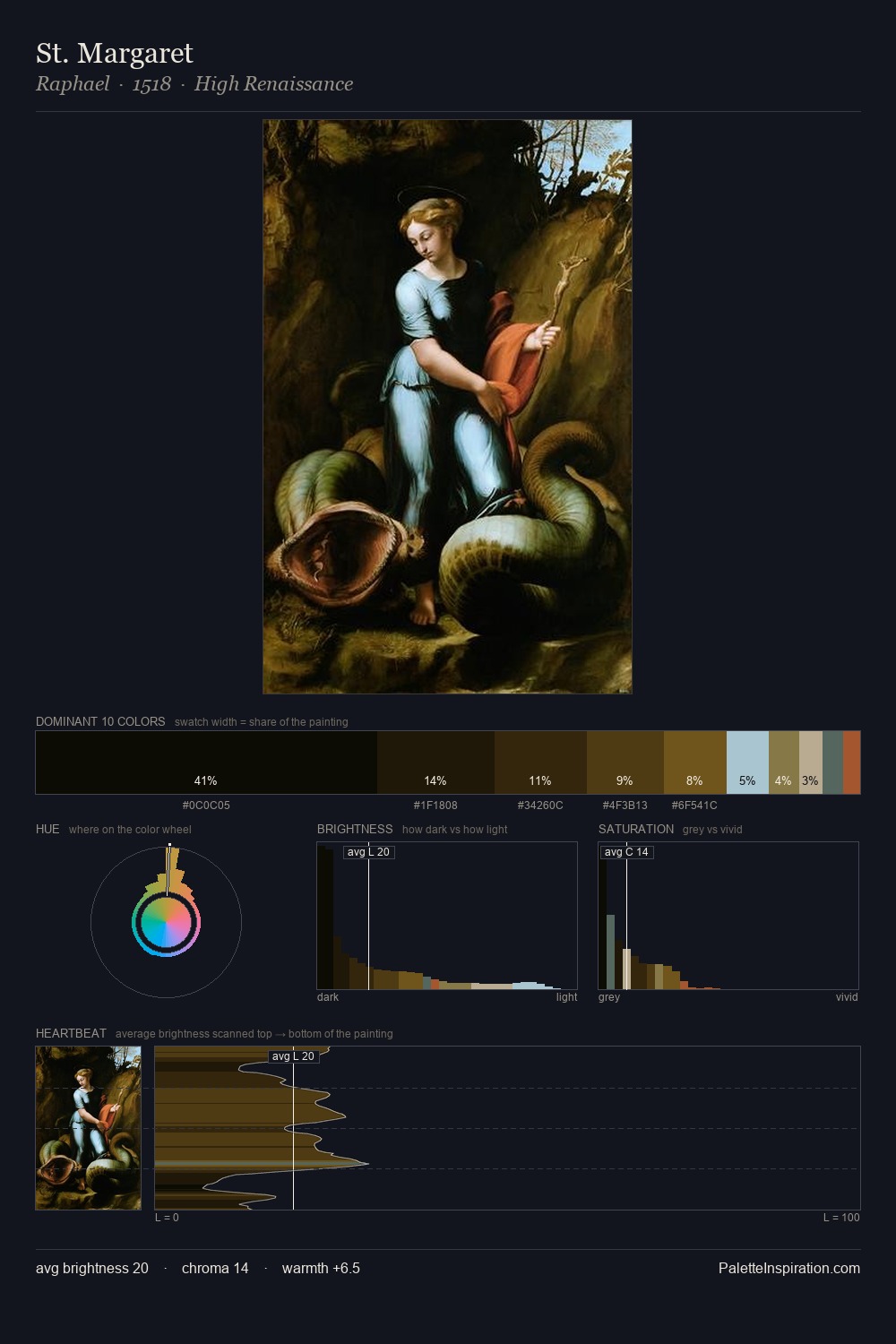Select the 14% dark brown swatch
Screen dimensions: 896x1344
435,762
